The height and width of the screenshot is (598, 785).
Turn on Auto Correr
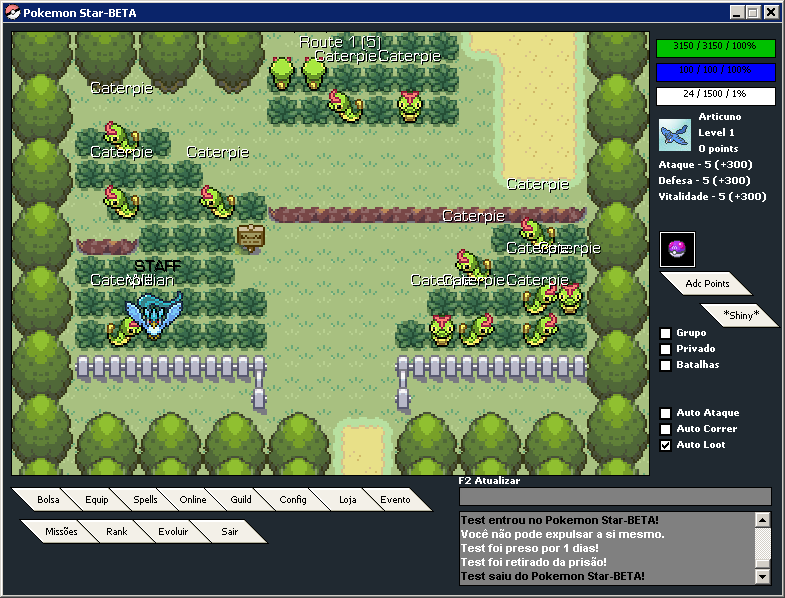tap(665, 429)
